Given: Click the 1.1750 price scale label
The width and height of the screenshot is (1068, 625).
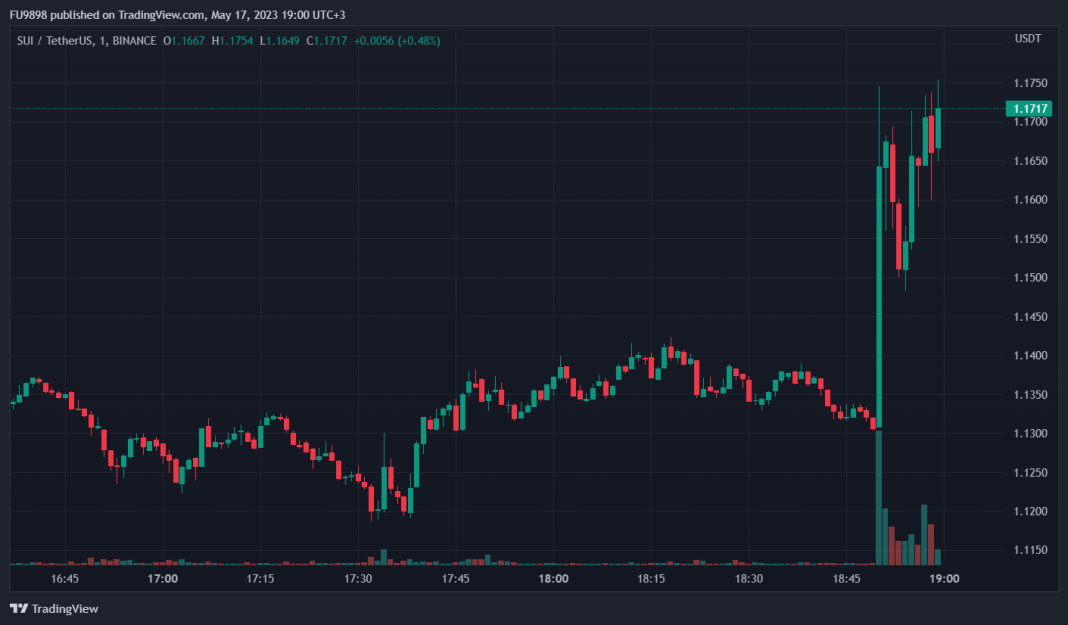Looking at the screenshot, I should (x=1028, y=83).
